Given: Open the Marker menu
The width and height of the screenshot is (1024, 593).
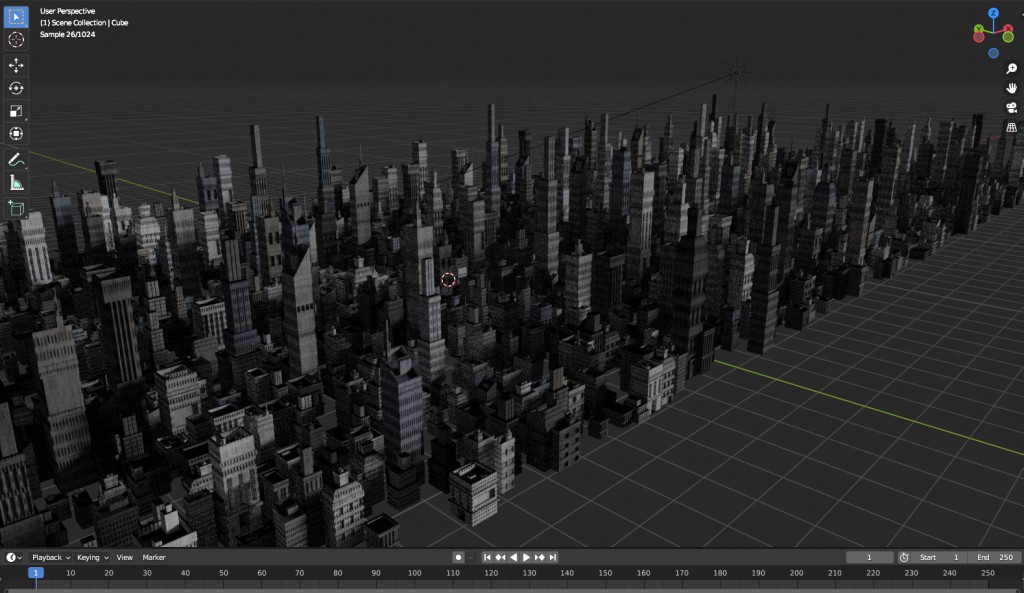Looking at the screenshot, I should pyautogui.click(x=154, y=557).
